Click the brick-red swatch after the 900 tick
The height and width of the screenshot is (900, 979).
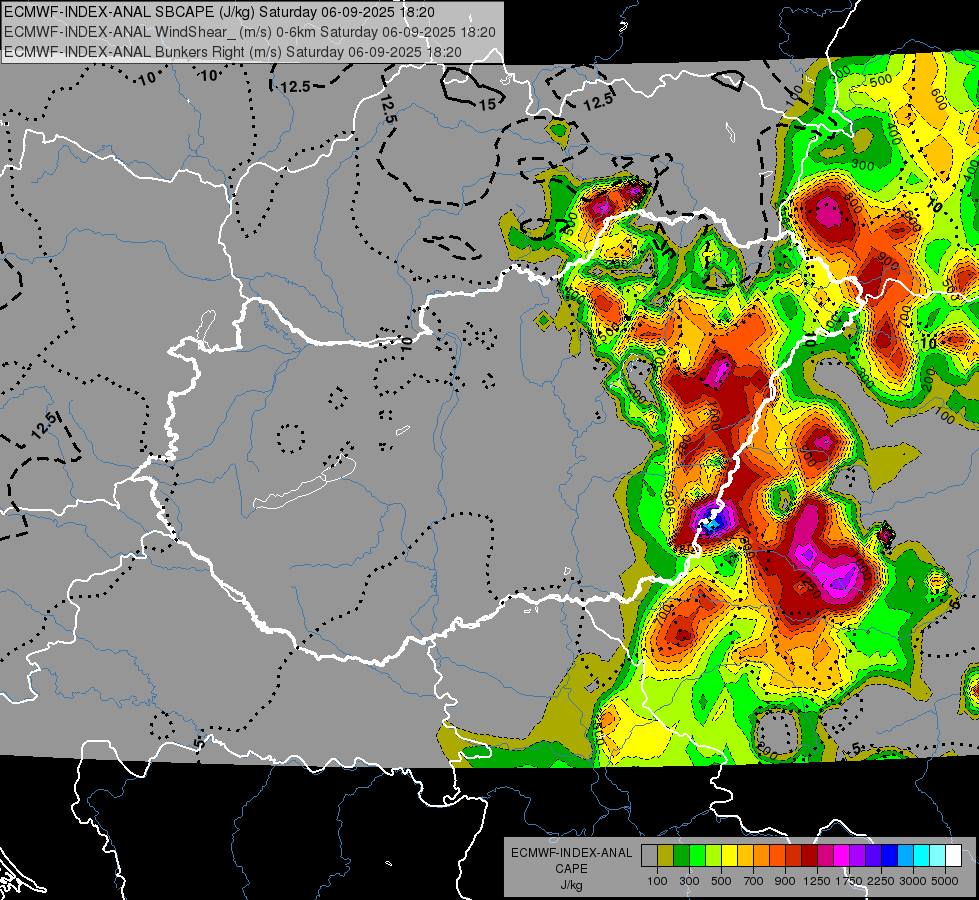[x=794, y=855]
